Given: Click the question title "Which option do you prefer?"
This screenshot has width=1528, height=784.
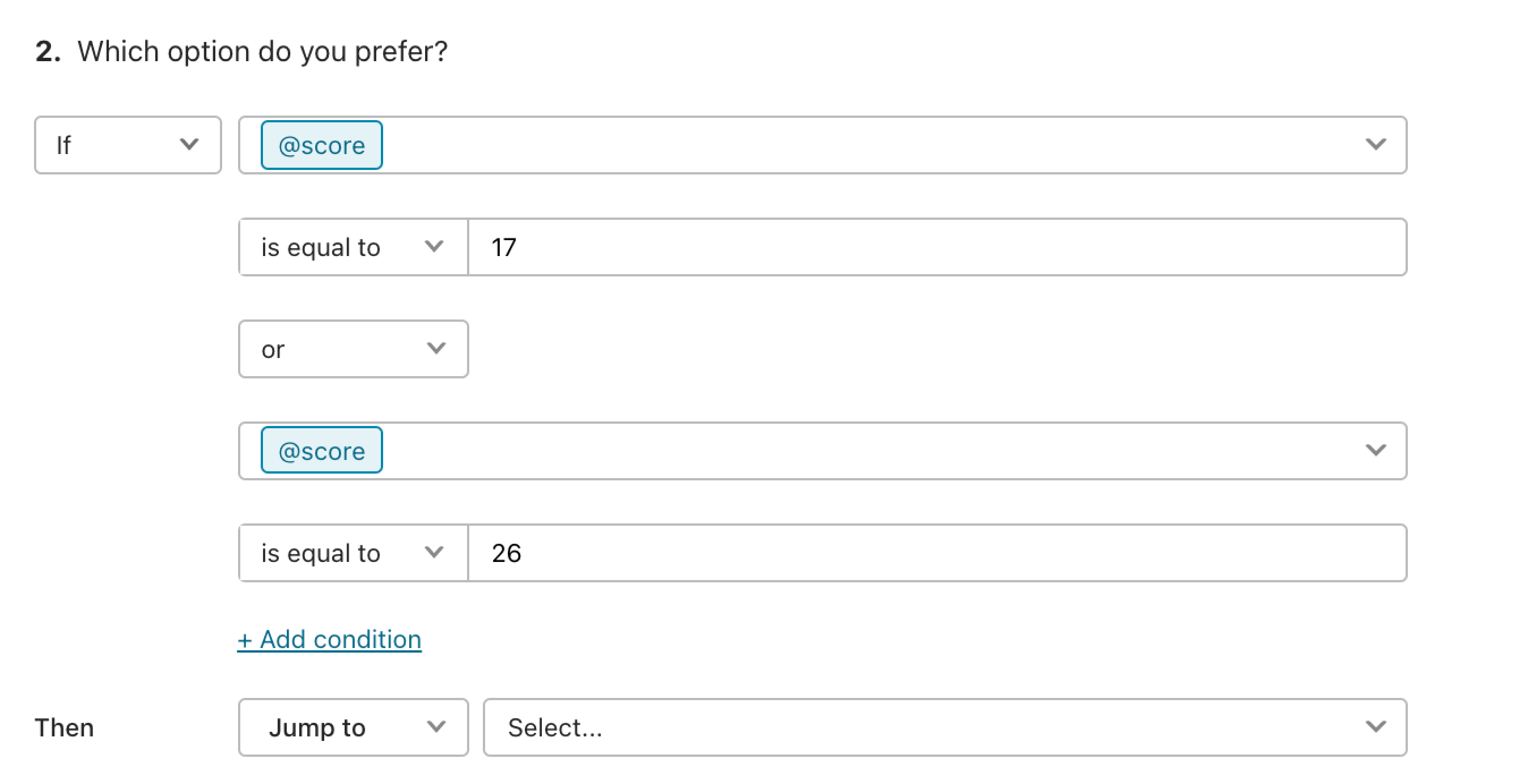Looking at the screenshot, I should pos(263,51).
